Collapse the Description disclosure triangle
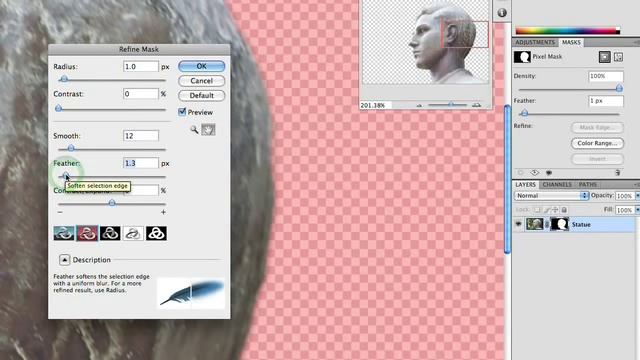The image size is (640, 360). (64, 260)
